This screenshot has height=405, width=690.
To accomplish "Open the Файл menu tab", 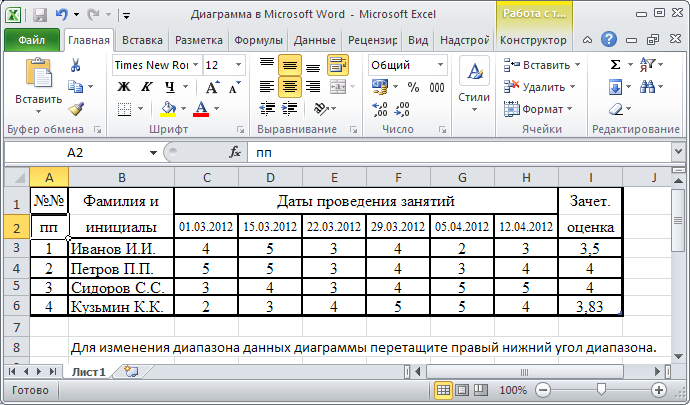I will [31, 41].
